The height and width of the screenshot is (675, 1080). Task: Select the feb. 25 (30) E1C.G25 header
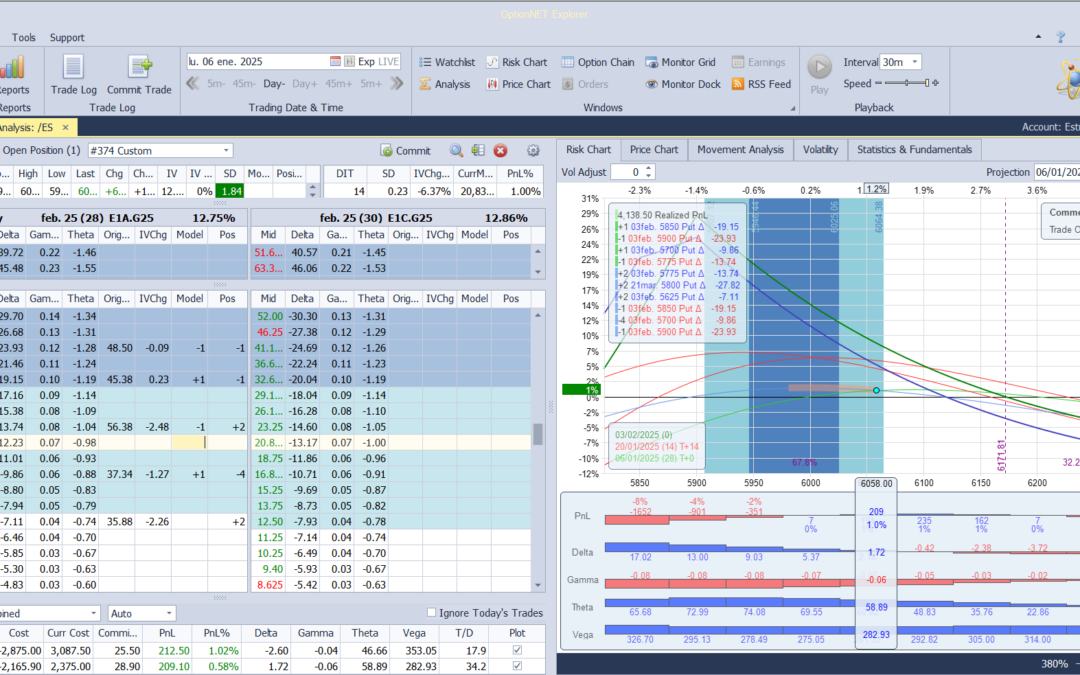[398, 218]
